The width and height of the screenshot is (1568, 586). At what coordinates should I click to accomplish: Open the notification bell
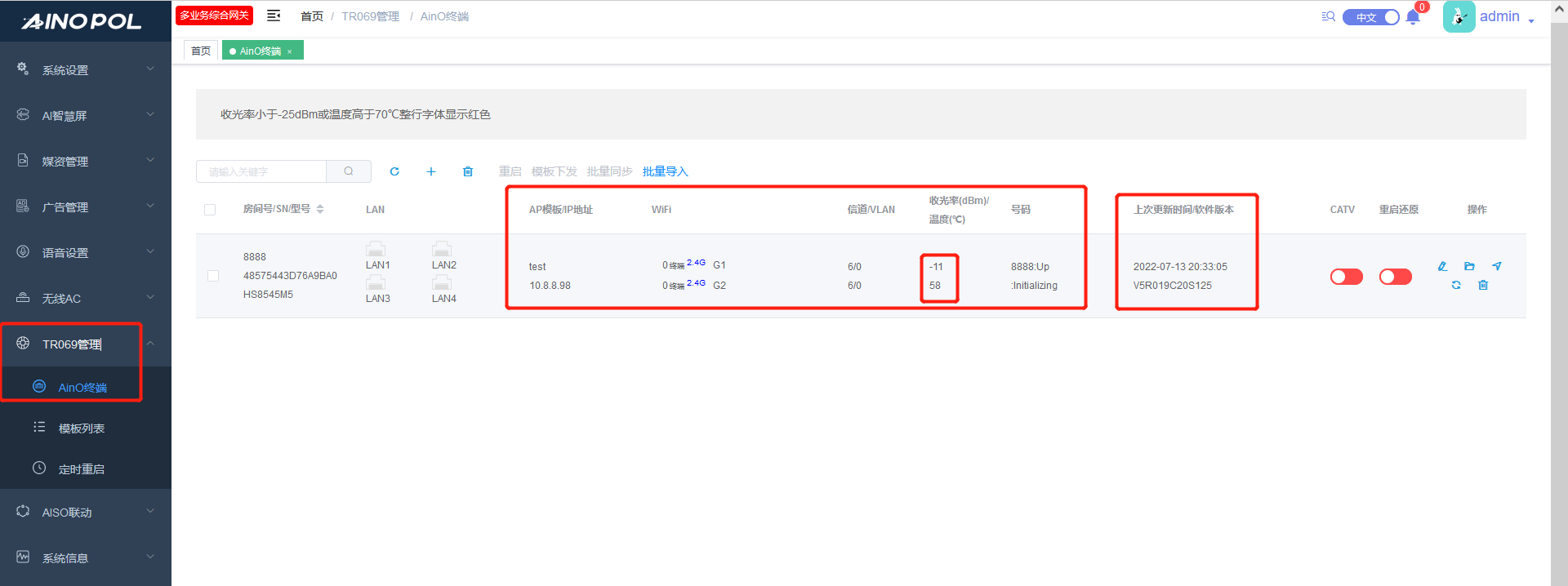(x=1413, y=17)
